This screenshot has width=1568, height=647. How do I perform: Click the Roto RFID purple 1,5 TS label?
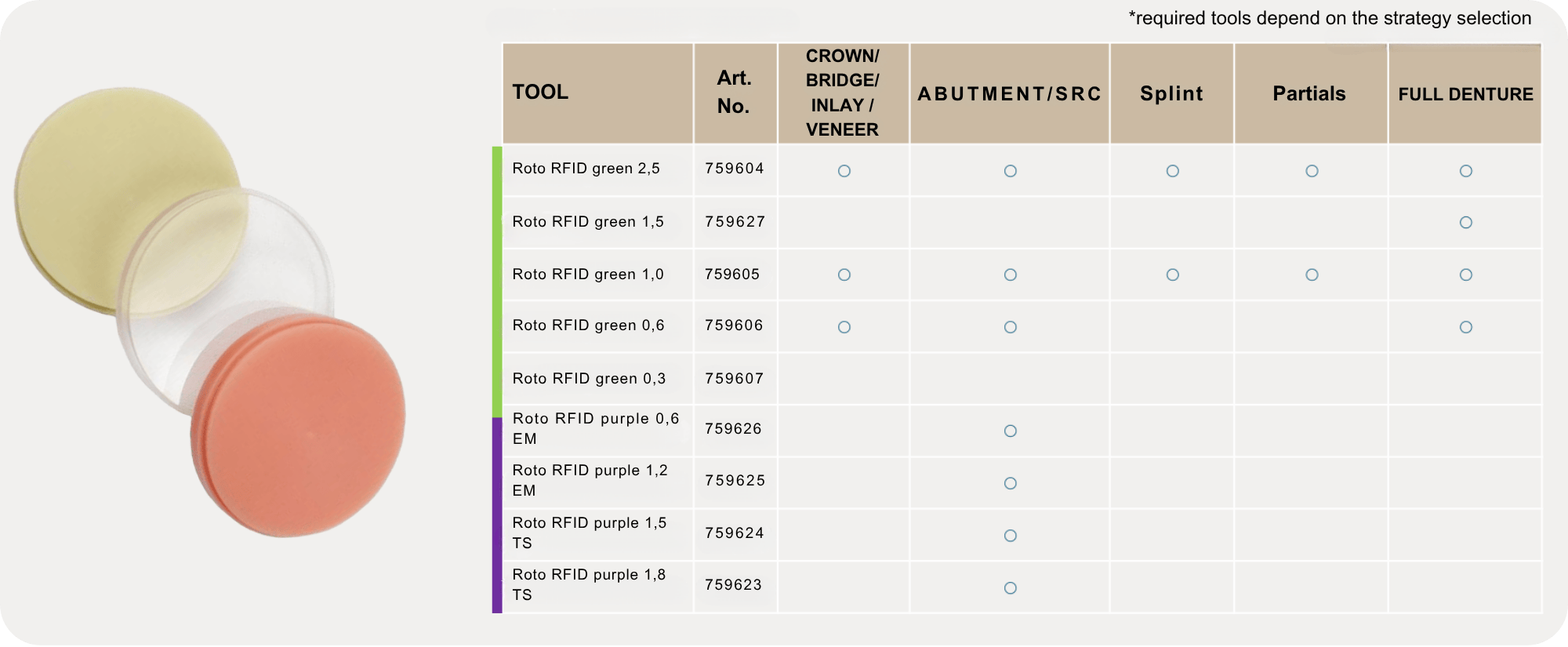pyautogui.click(x=590, y=533)
